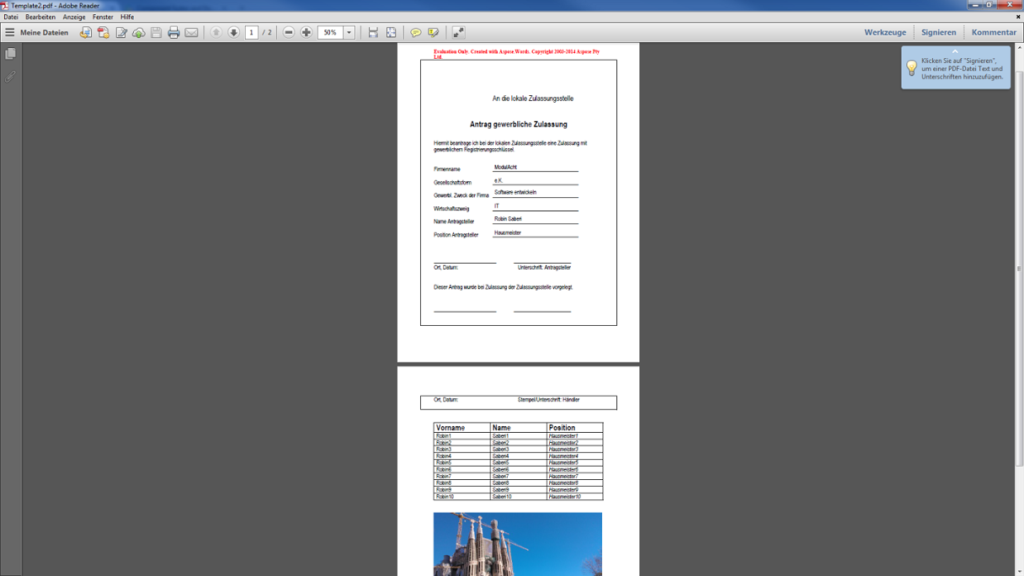Image resolution: width=1024 pixels, height=576 pixels.
Task: Click the upload to cloud icon
Action: (x=138, y=32)
